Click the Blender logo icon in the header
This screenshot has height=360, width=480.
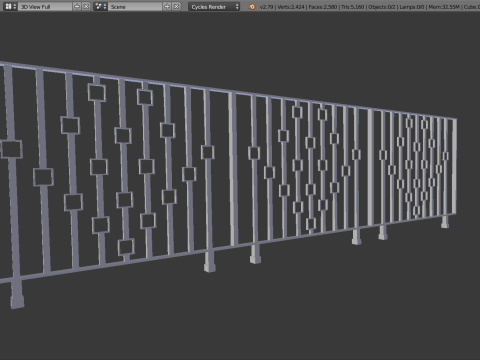pos(252,6)
